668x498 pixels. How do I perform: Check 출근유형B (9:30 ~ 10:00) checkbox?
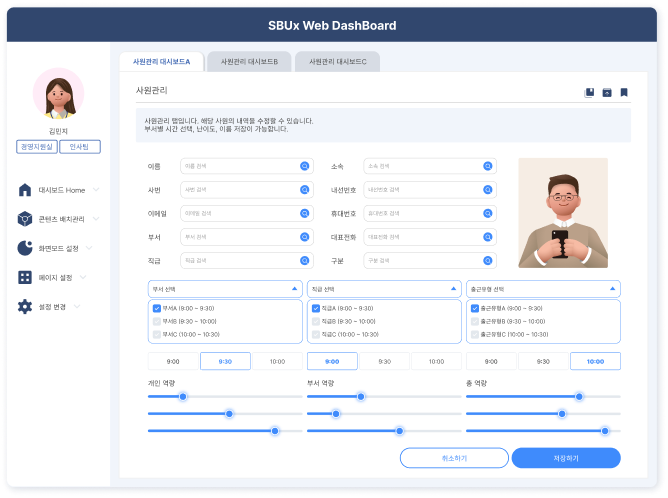click(x=475, y=322)
